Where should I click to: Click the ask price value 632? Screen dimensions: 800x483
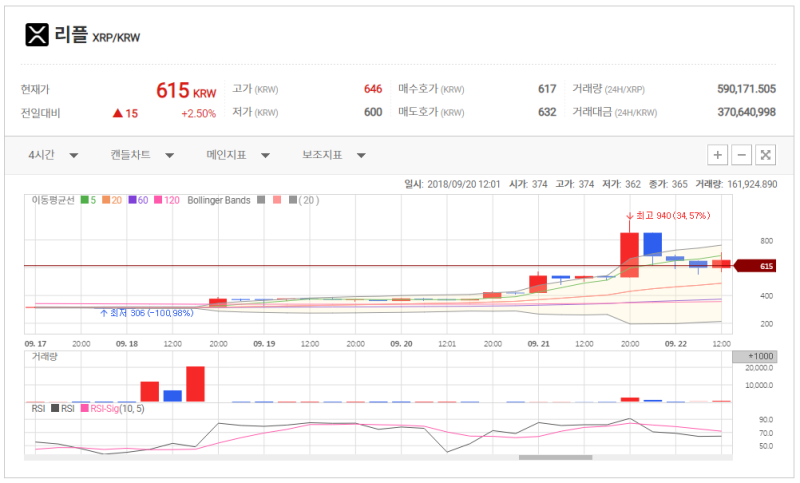(547, 112)
